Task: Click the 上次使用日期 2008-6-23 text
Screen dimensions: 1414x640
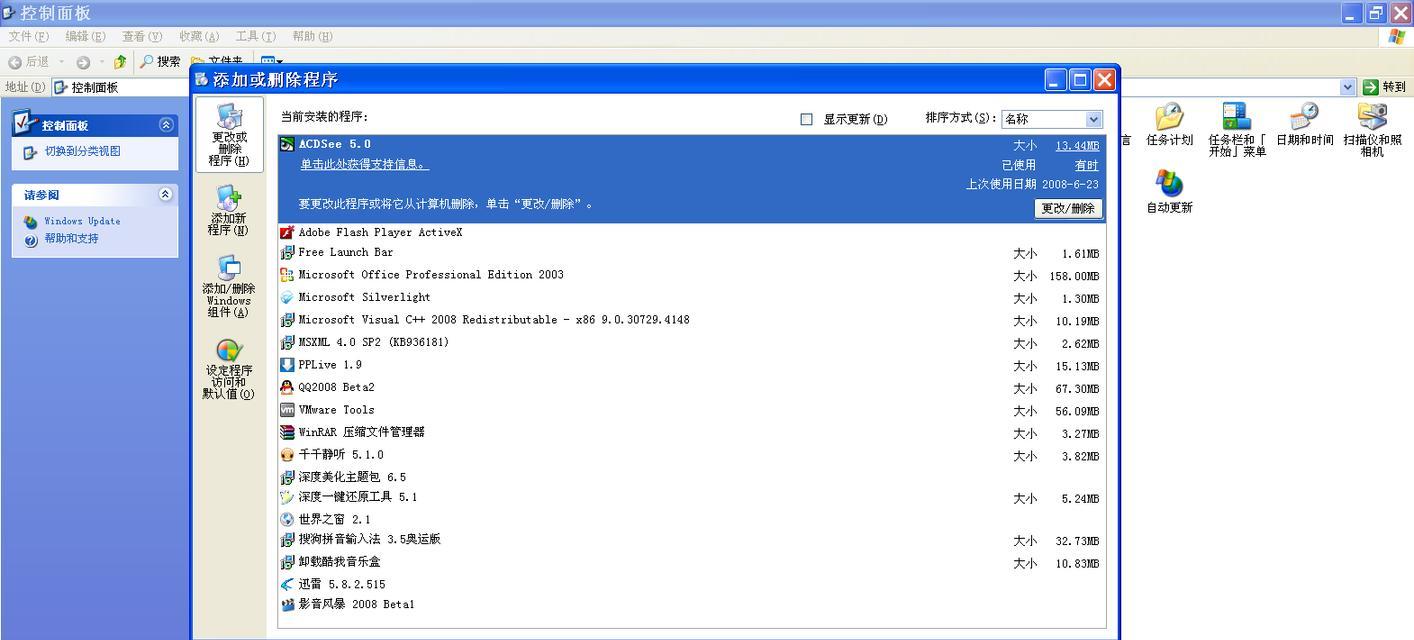Action: pyautogui.click(x=1032, y=185)
